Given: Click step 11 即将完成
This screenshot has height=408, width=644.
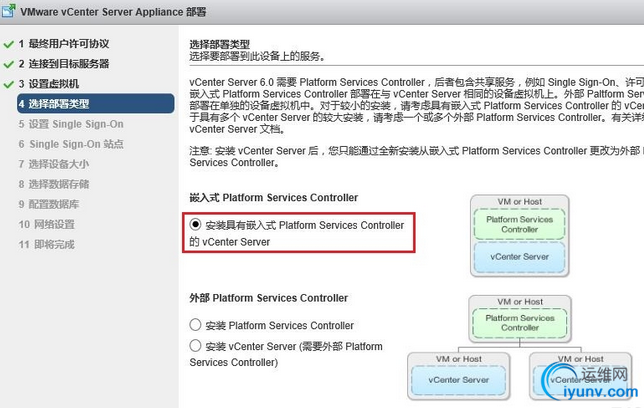Looking at the screenshot, I should click(46, 245).
